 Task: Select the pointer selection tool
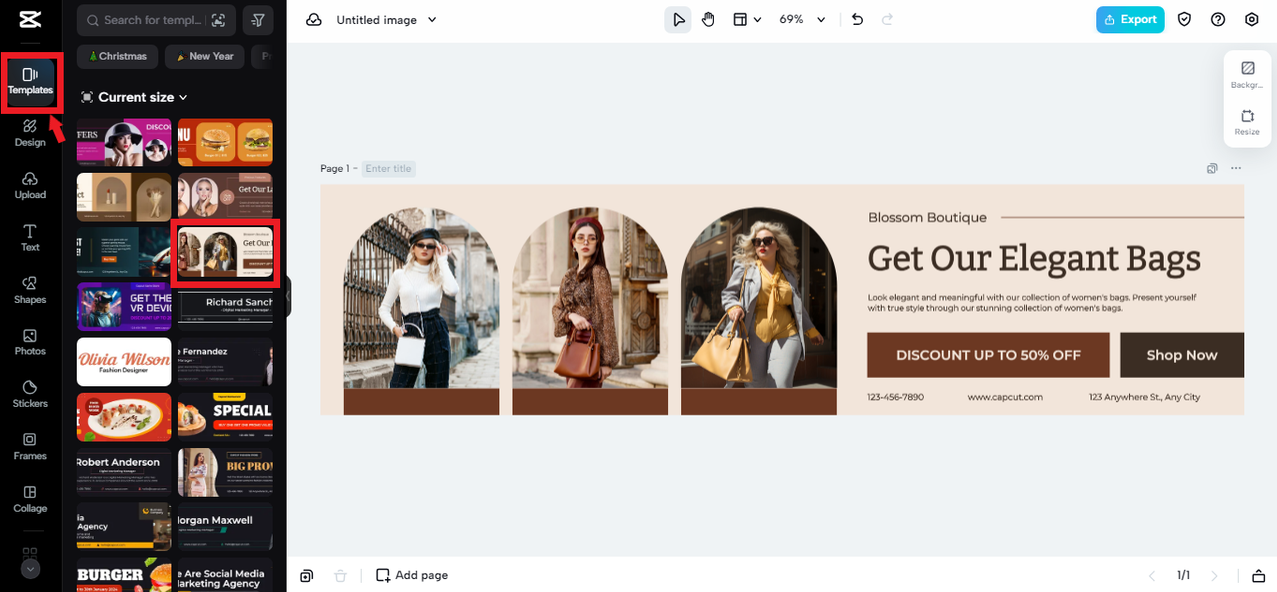point(678,19)
